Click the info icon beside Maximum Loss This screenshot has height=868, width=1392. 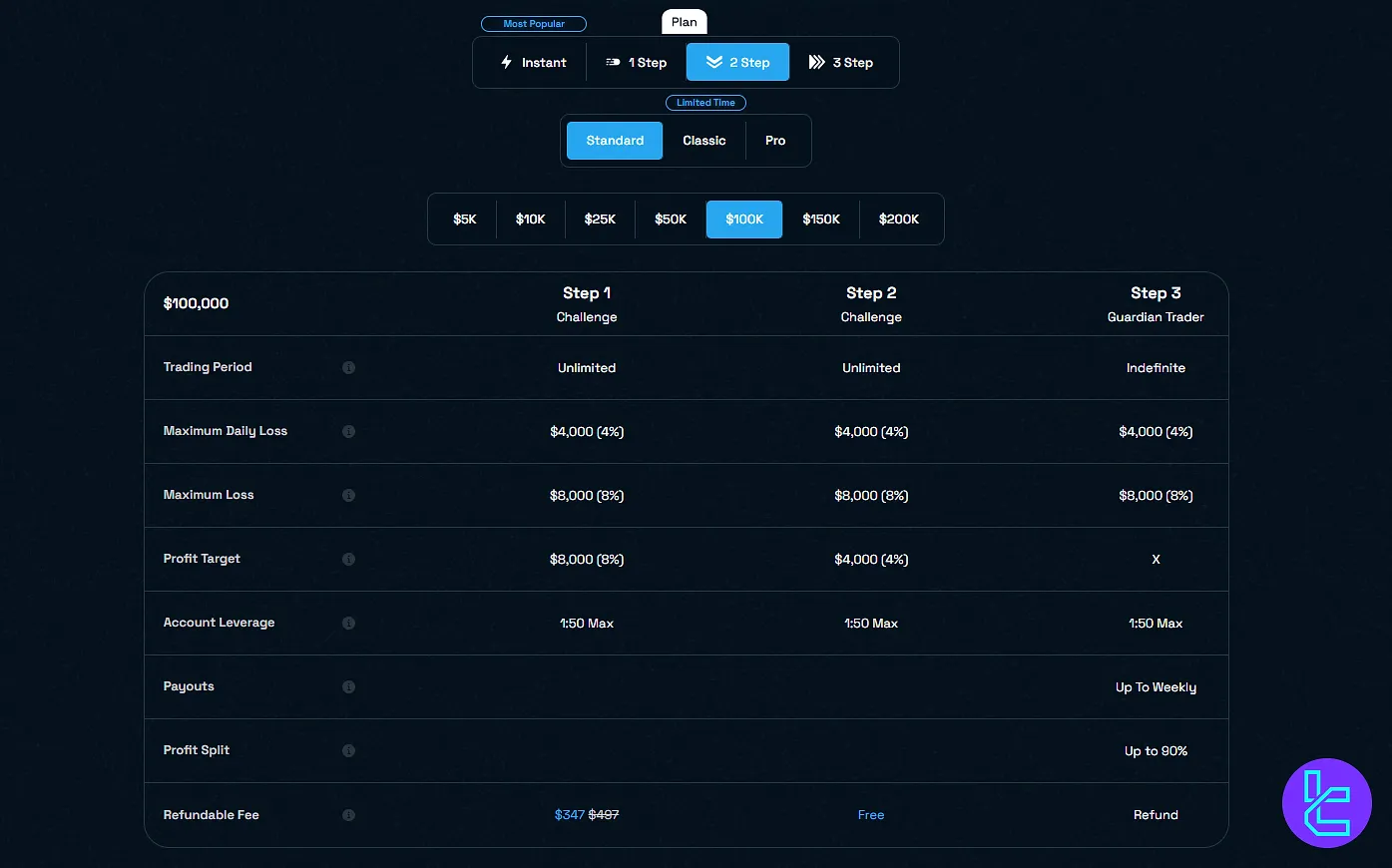tap(348, 495)
